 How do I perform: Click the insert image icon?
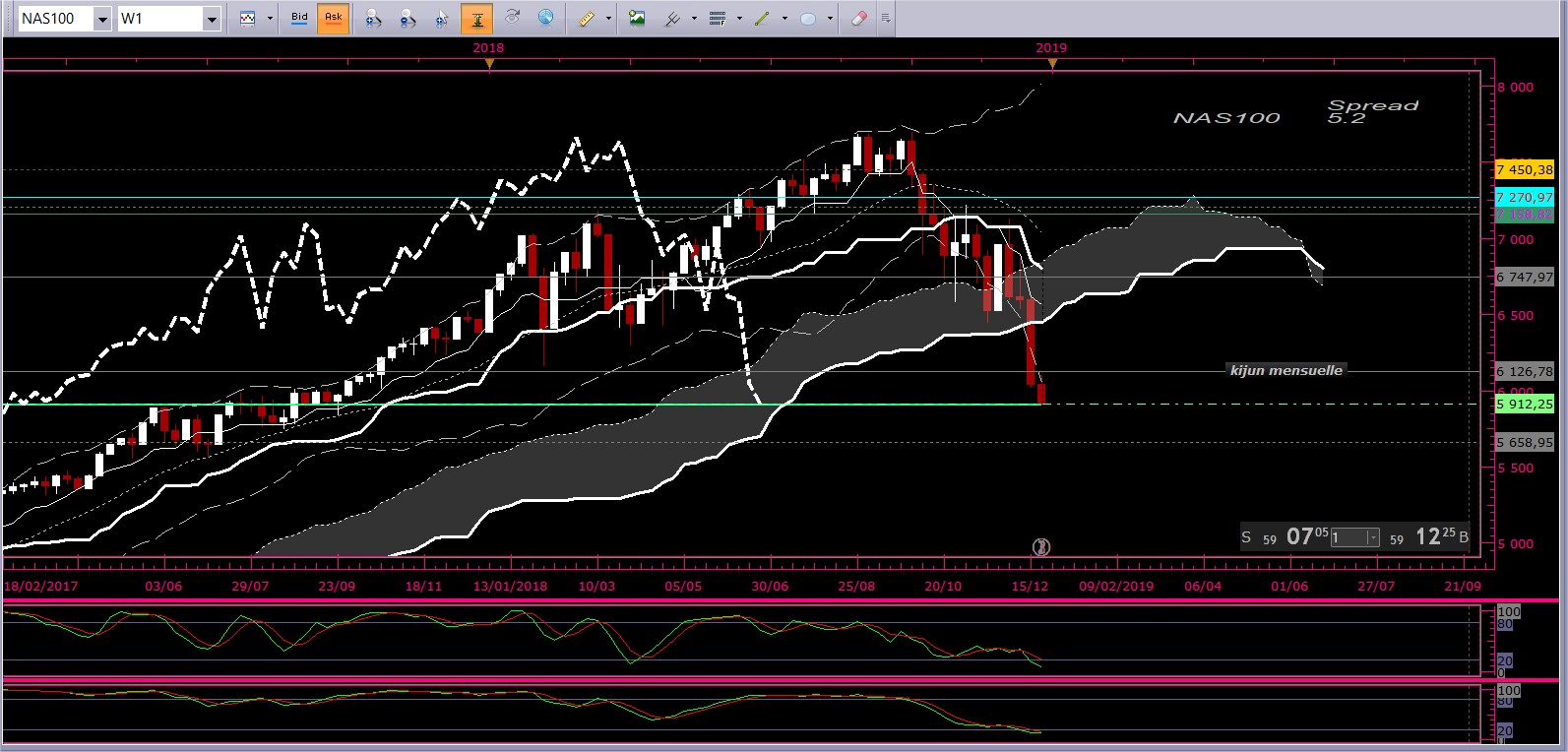pyautogui.click(x=637, y=18)
